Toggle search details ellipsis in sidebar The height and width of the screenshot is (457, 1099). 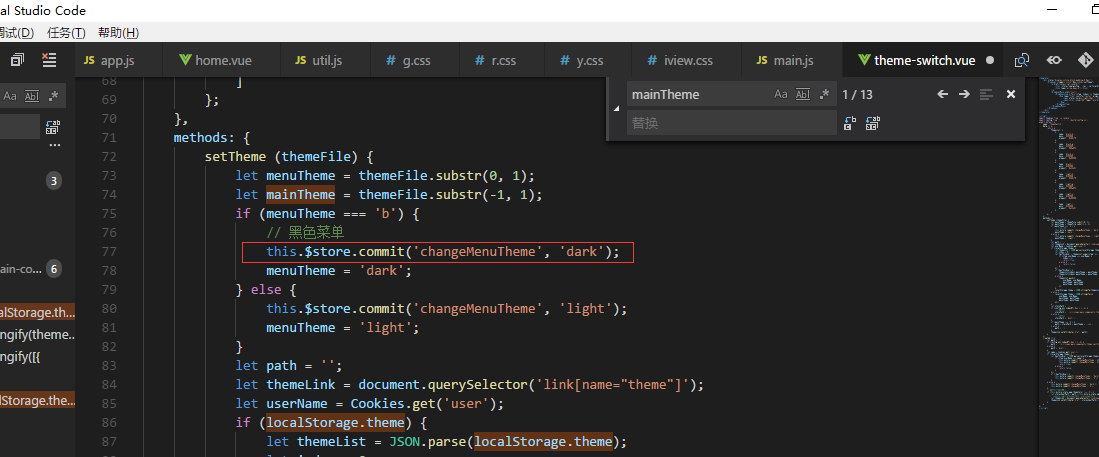(x=55, y=146)
